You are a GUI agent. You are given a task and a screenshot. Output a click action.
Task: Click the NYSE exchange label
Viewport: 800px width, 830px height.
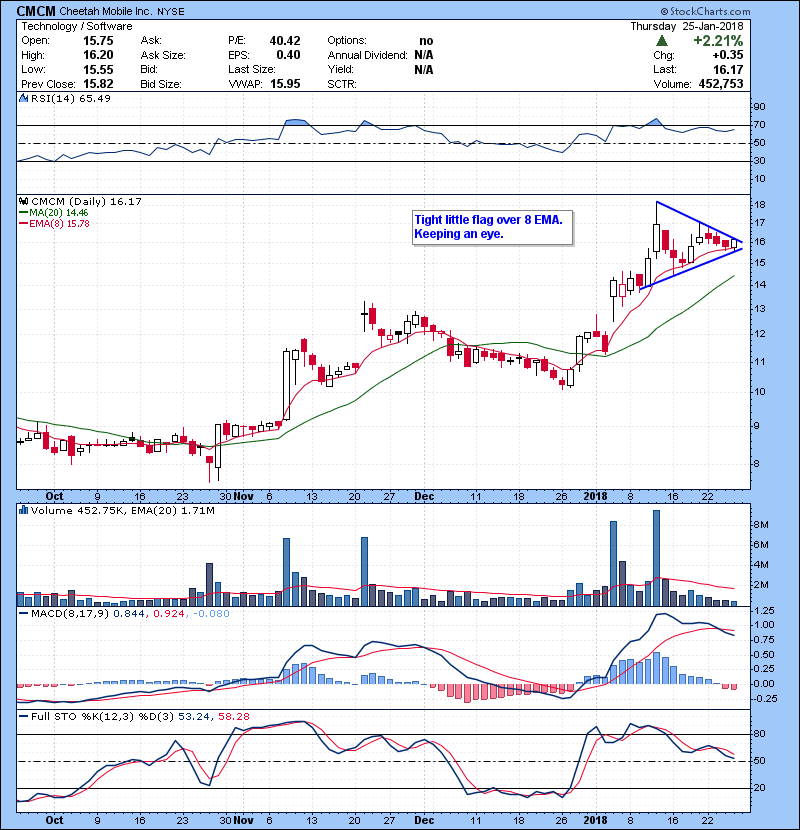click(170, 12)
